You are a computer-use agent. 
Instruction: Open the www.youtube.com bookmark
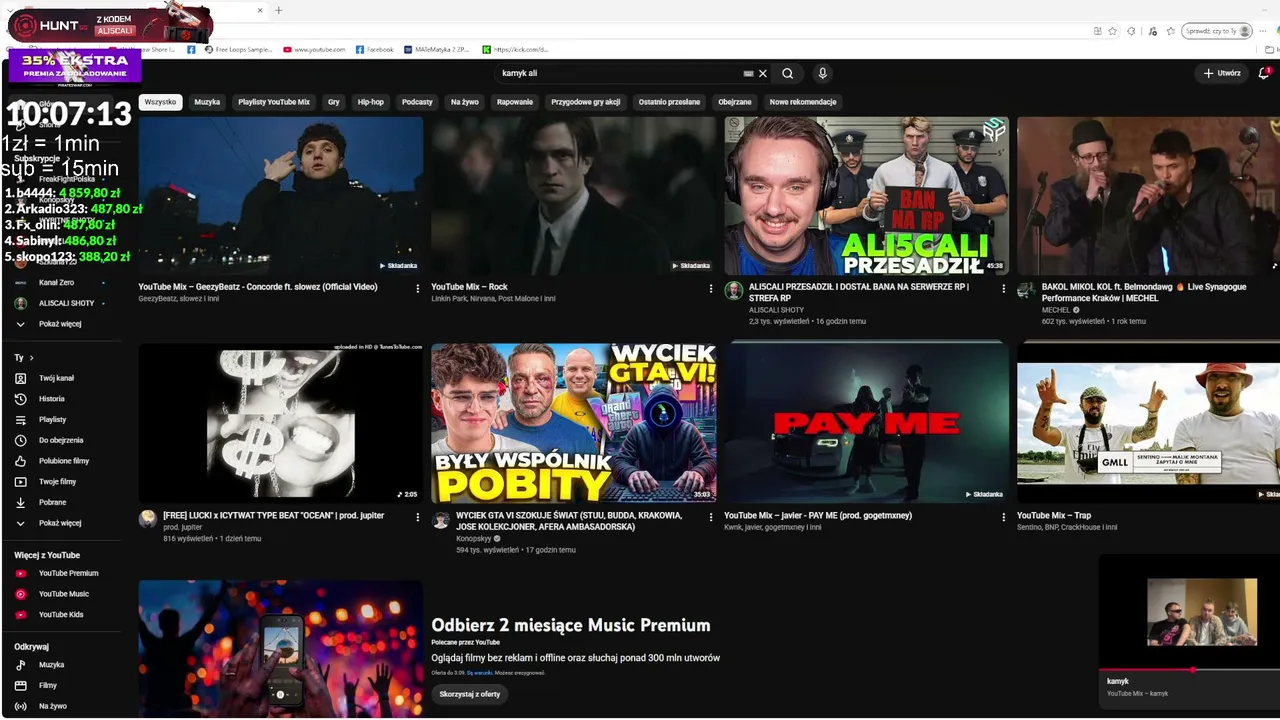tap(314, 49)
